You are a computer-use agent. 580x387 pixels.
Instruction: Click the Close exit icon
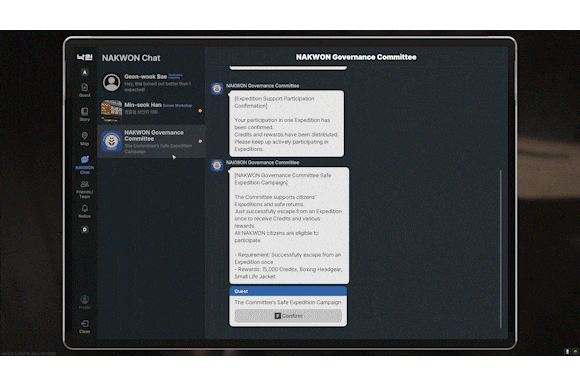tap(85, 326)
